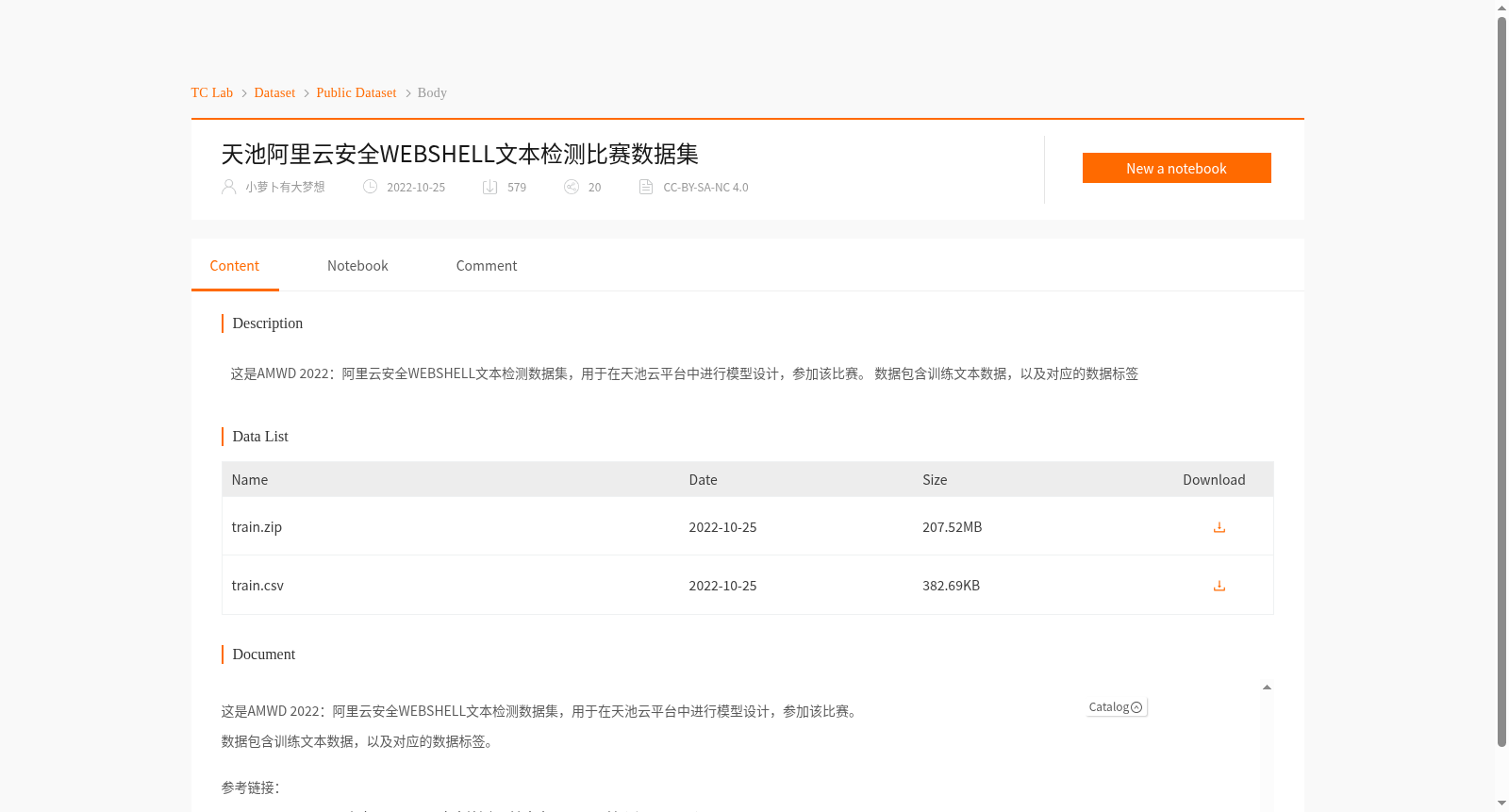Screen dimensions: 1509x812
Task: Click Size column header
Action: [935, 480]
